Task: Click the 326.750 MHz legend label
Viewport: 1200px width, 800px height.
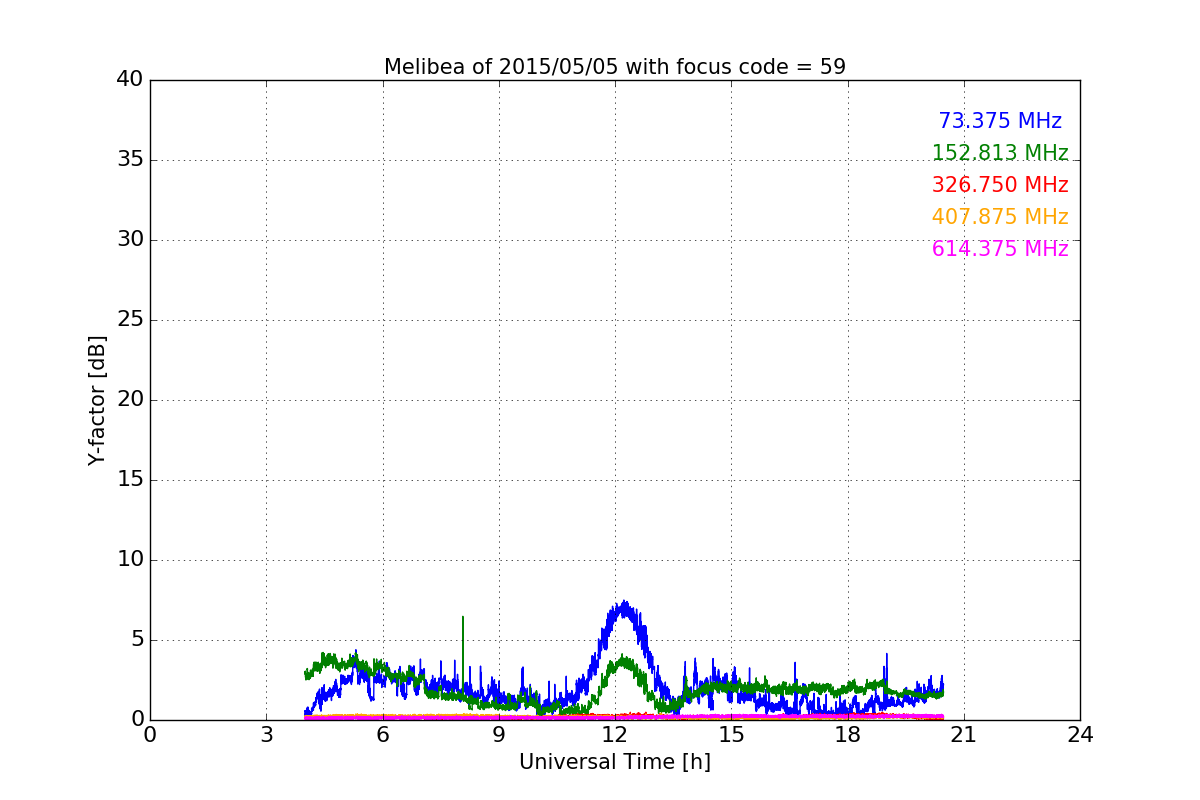Action: tap(1000, 185)
